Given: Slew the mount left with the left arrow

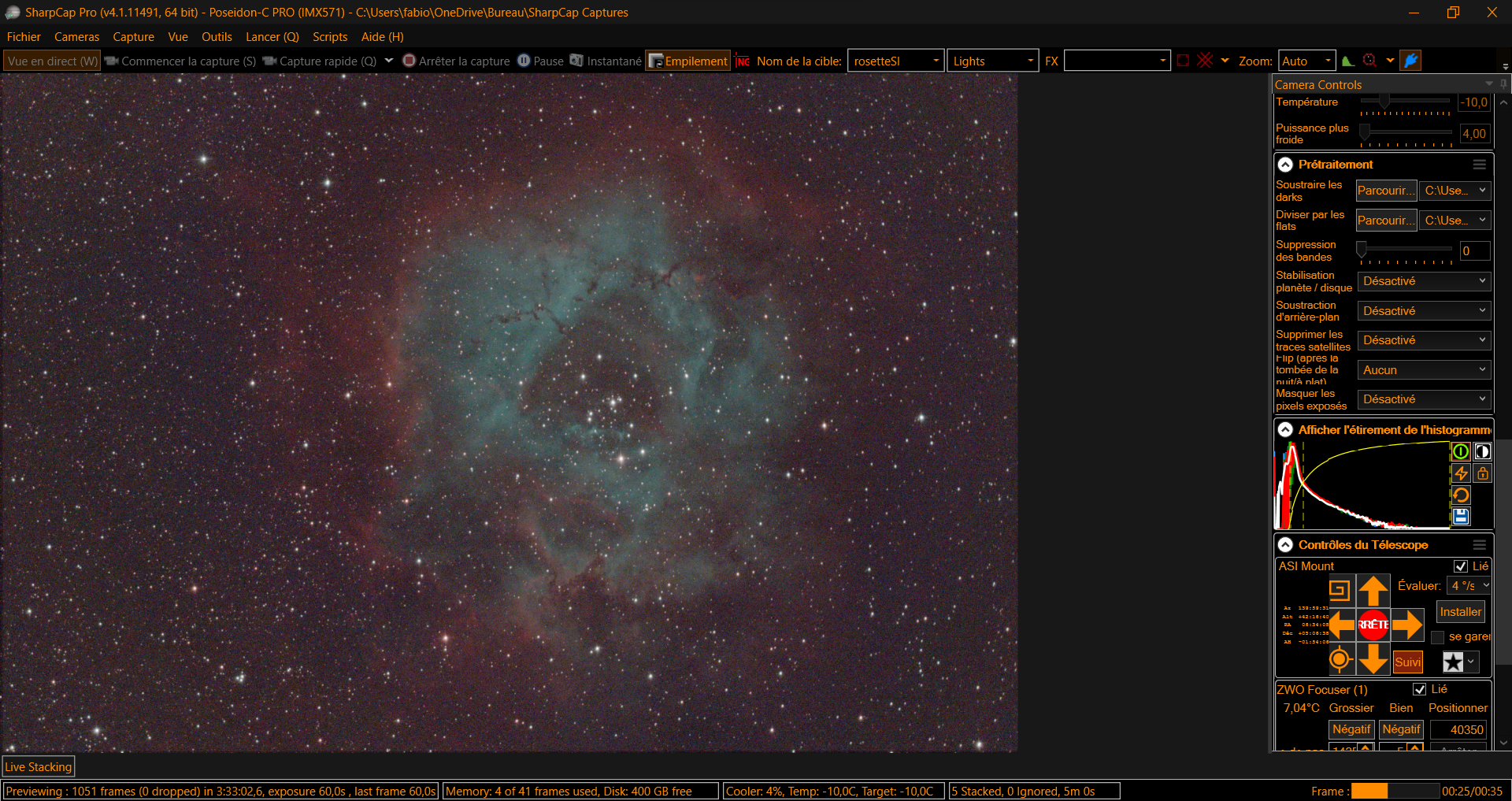Looking at the screenshot, I should click(1341, 625).
